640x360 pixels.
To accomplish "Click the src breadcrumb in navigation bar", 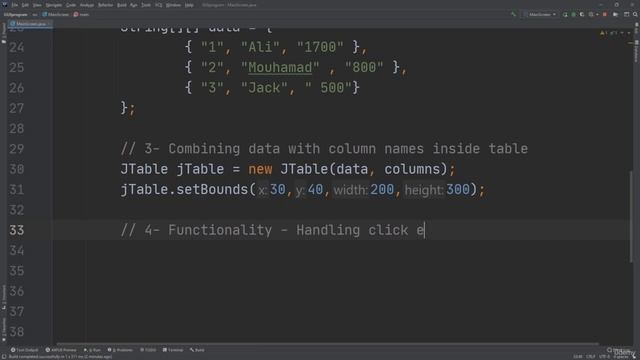I will click(35, 14).
